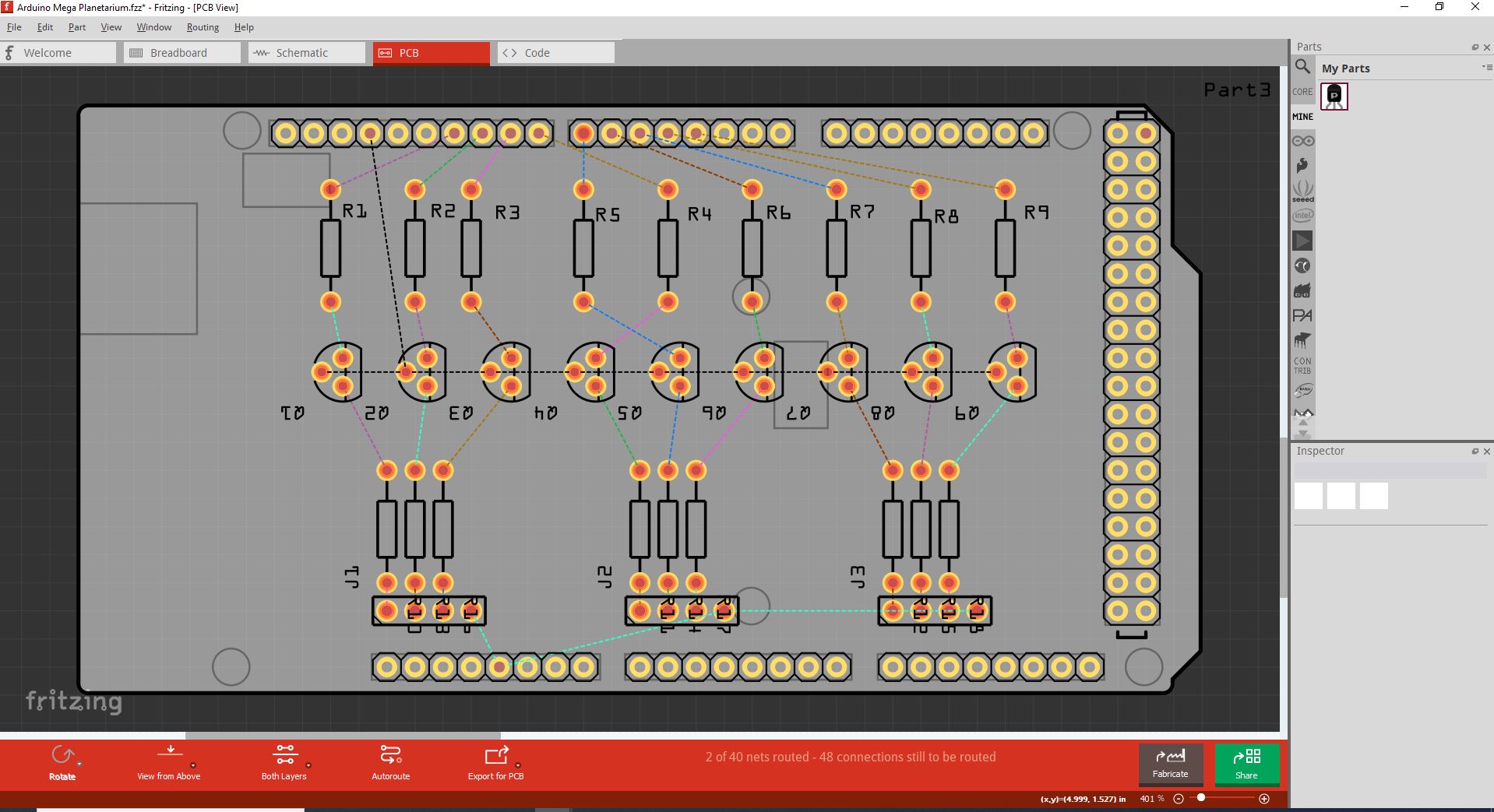
Task: Click the Share button
Action: (x=1247, y=765)
